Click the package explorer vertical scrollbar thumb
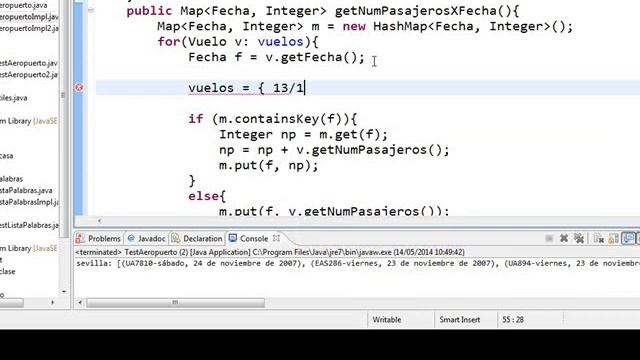 (63, 118)
